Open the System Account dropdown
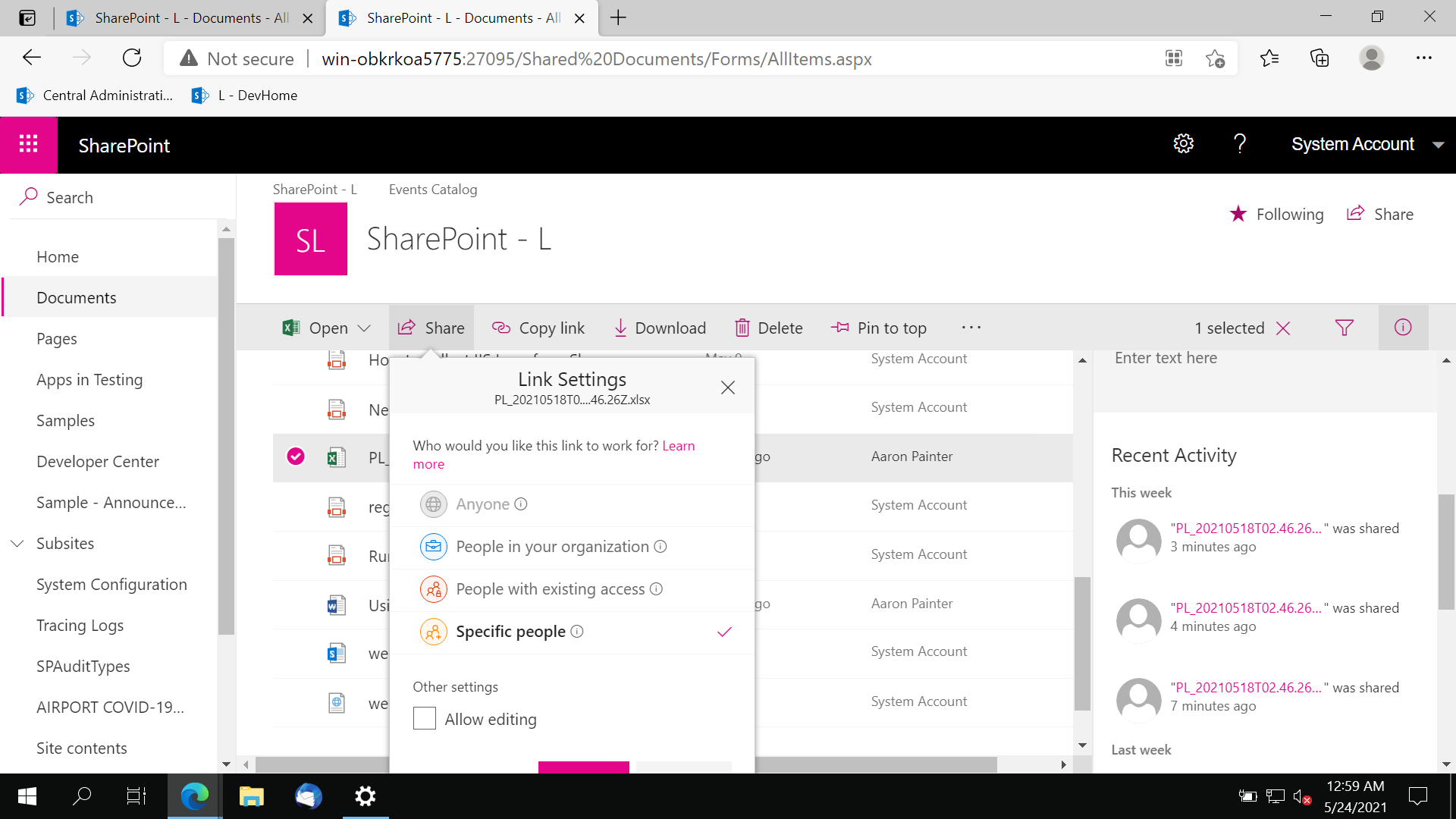The width and height of the screenshot is (1456, 819). coord(1367,144)
